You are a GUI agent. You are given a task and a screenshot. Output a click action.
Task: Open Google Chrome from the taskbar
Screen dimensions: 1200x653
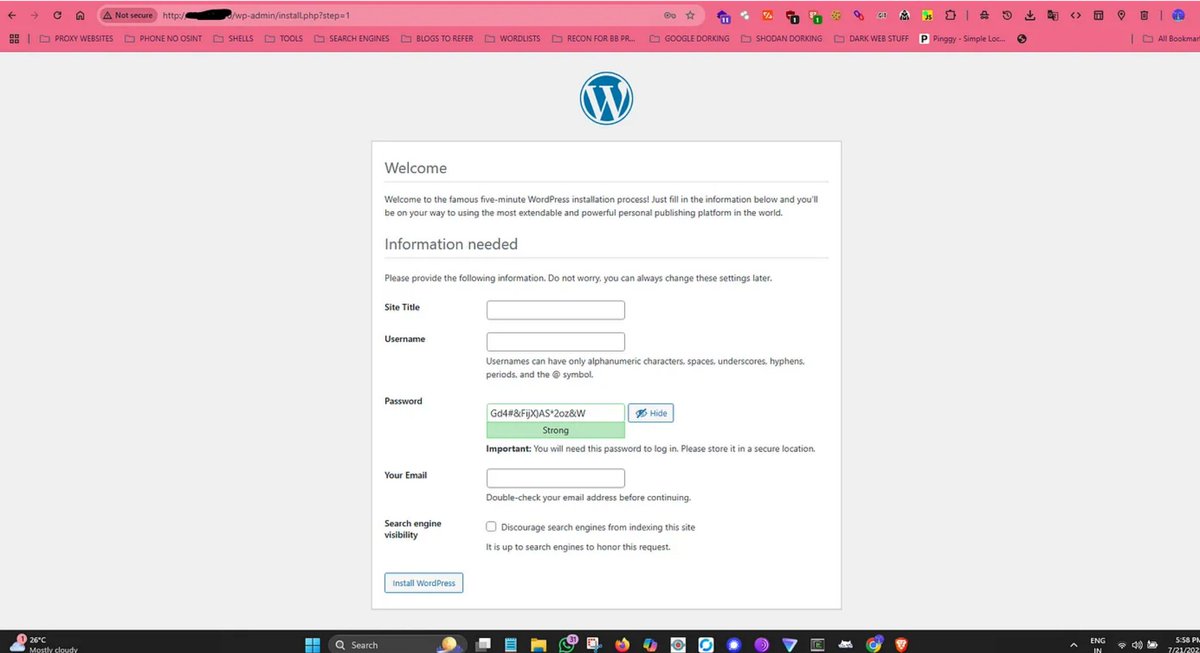(874, 644)
